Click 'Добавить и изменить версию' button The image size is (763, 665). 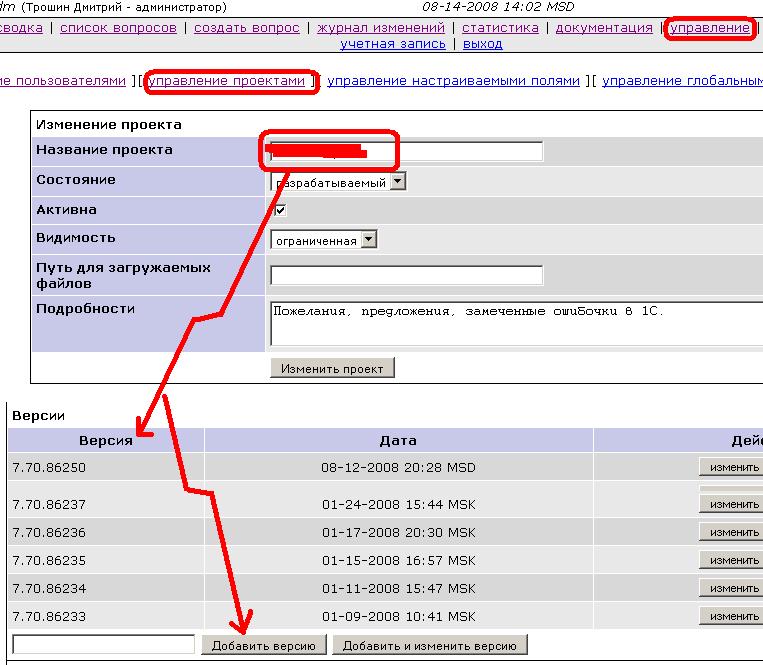[x=429, y=646]
